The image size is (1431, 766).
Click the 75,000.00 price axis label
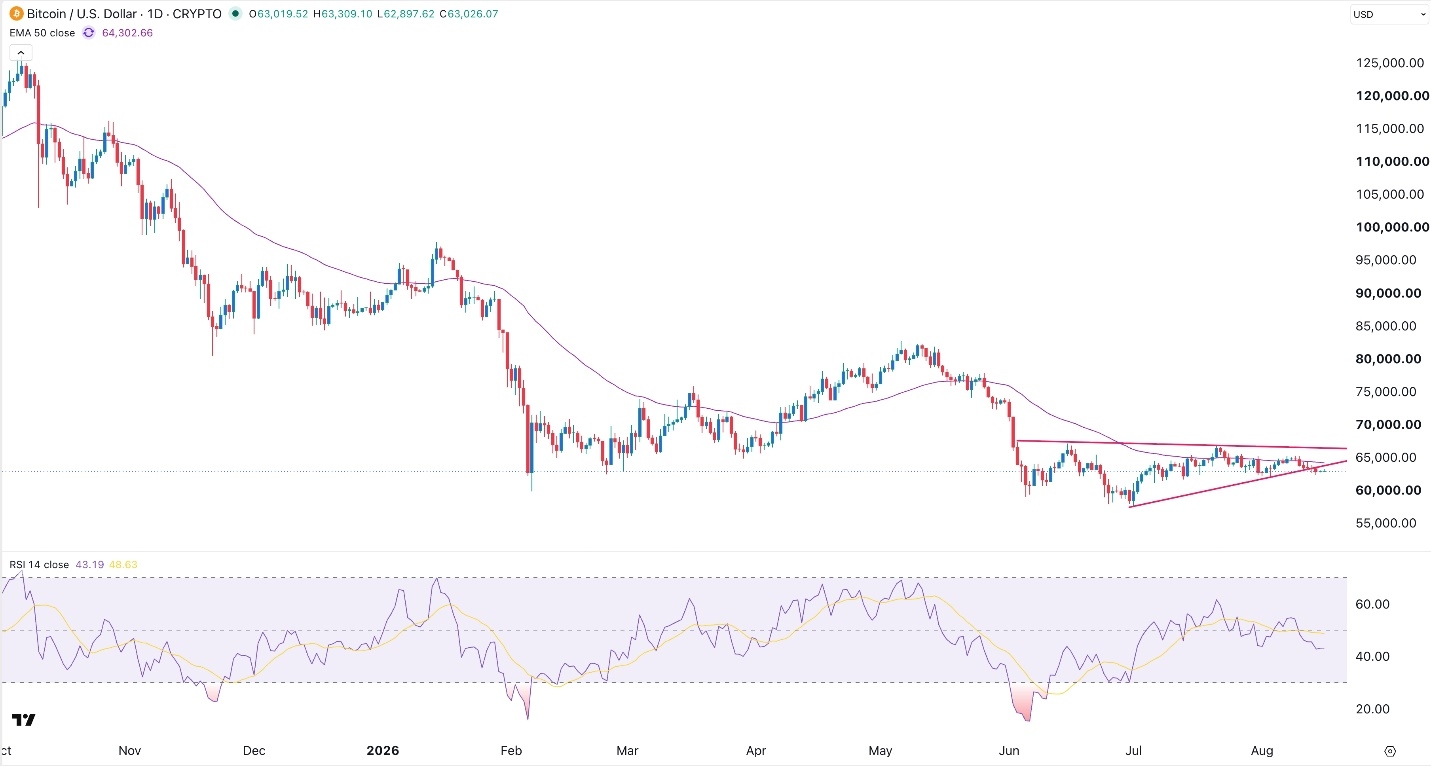[1388, 392]
